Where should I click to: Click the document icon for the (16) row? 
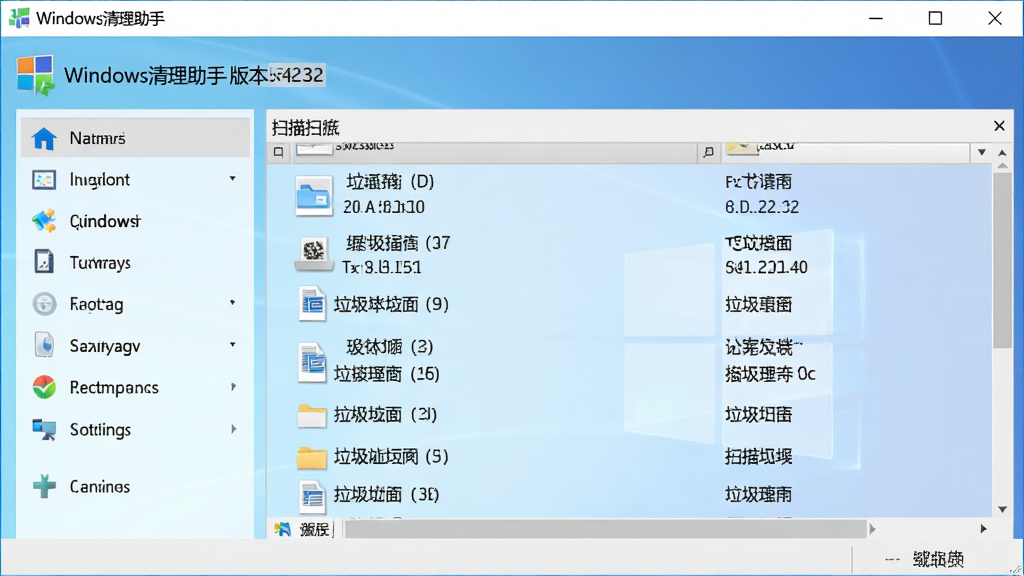coord(312,362)
